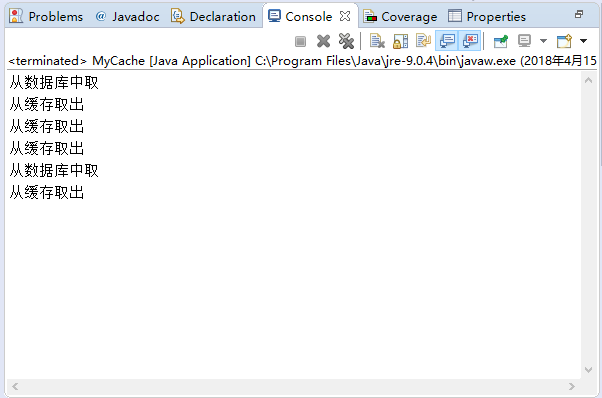602x398 pixels.
Task: Click the Open Console icon
Action: [564, 41]
